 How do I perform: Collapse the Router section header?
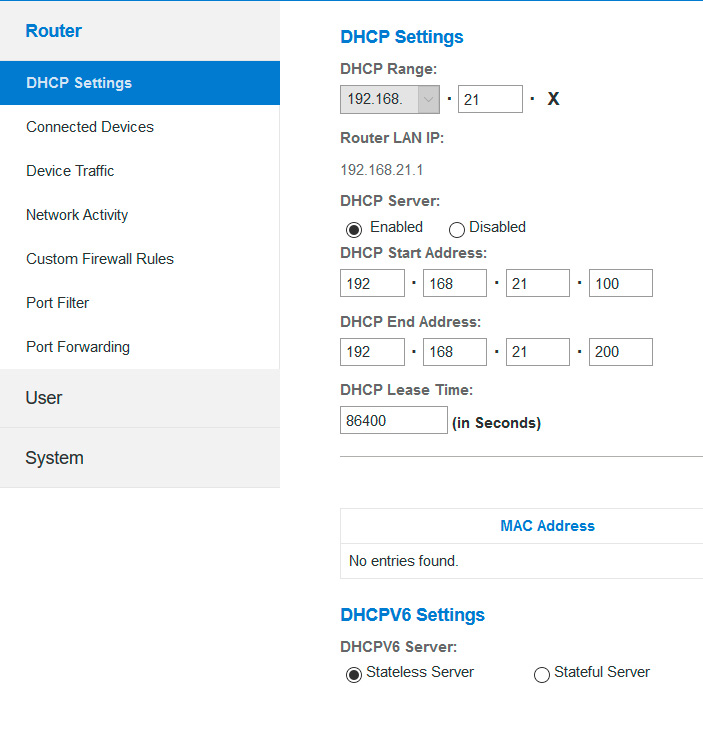(x=54, y=31)
